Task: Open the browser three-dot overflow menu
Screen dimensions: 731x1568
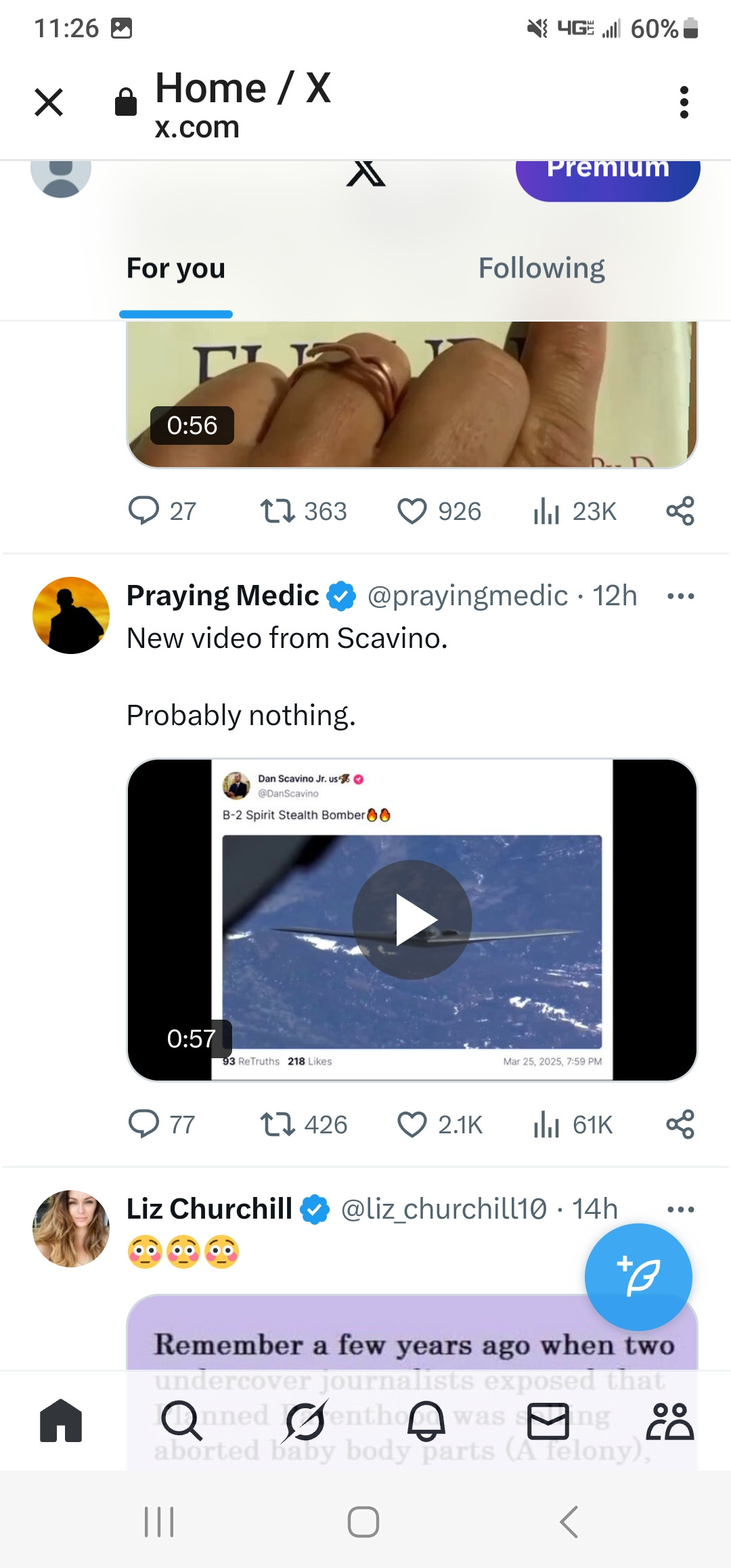Action: click(x=684, y=102)
